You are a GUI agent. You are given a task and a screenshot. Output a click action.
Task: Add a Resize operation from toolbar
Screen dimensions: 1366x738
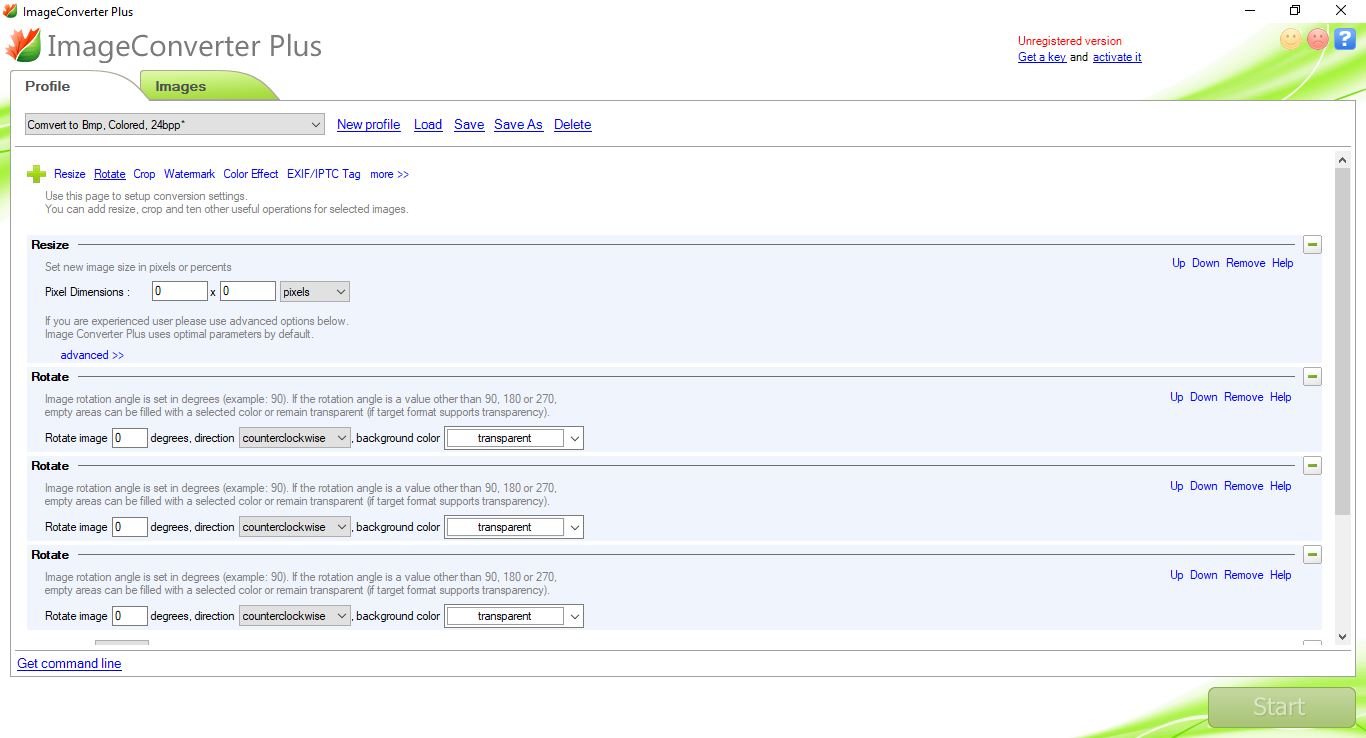(70, 174)
